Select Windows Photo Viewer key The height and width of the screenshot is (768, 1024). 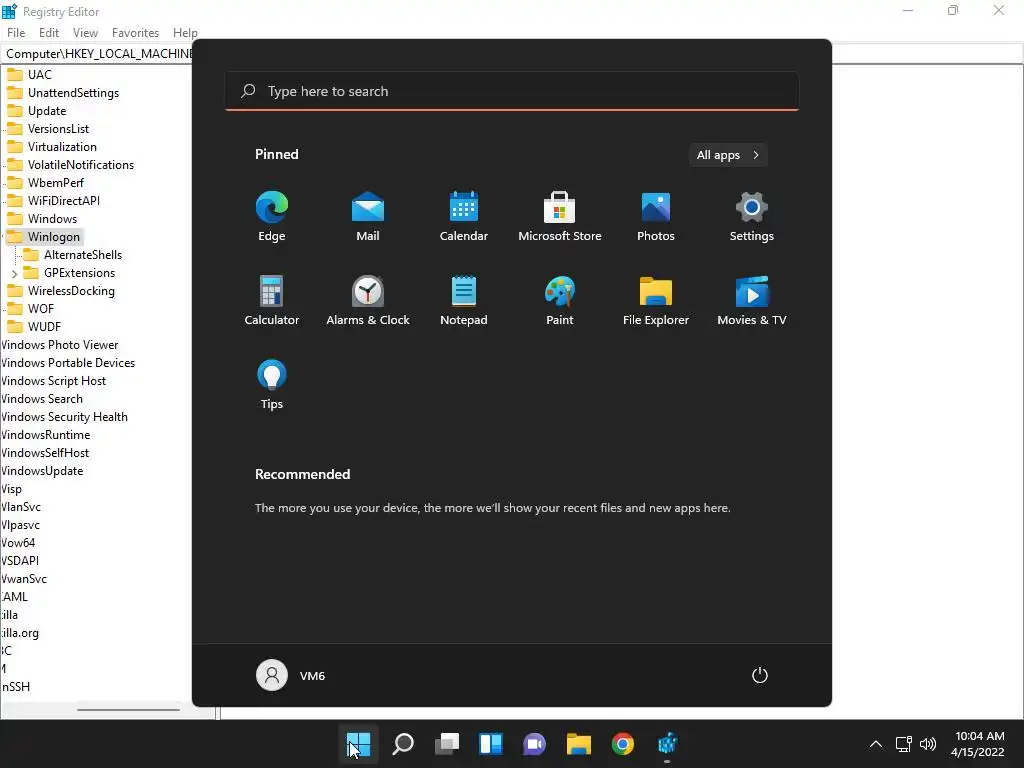click(59, 345)
